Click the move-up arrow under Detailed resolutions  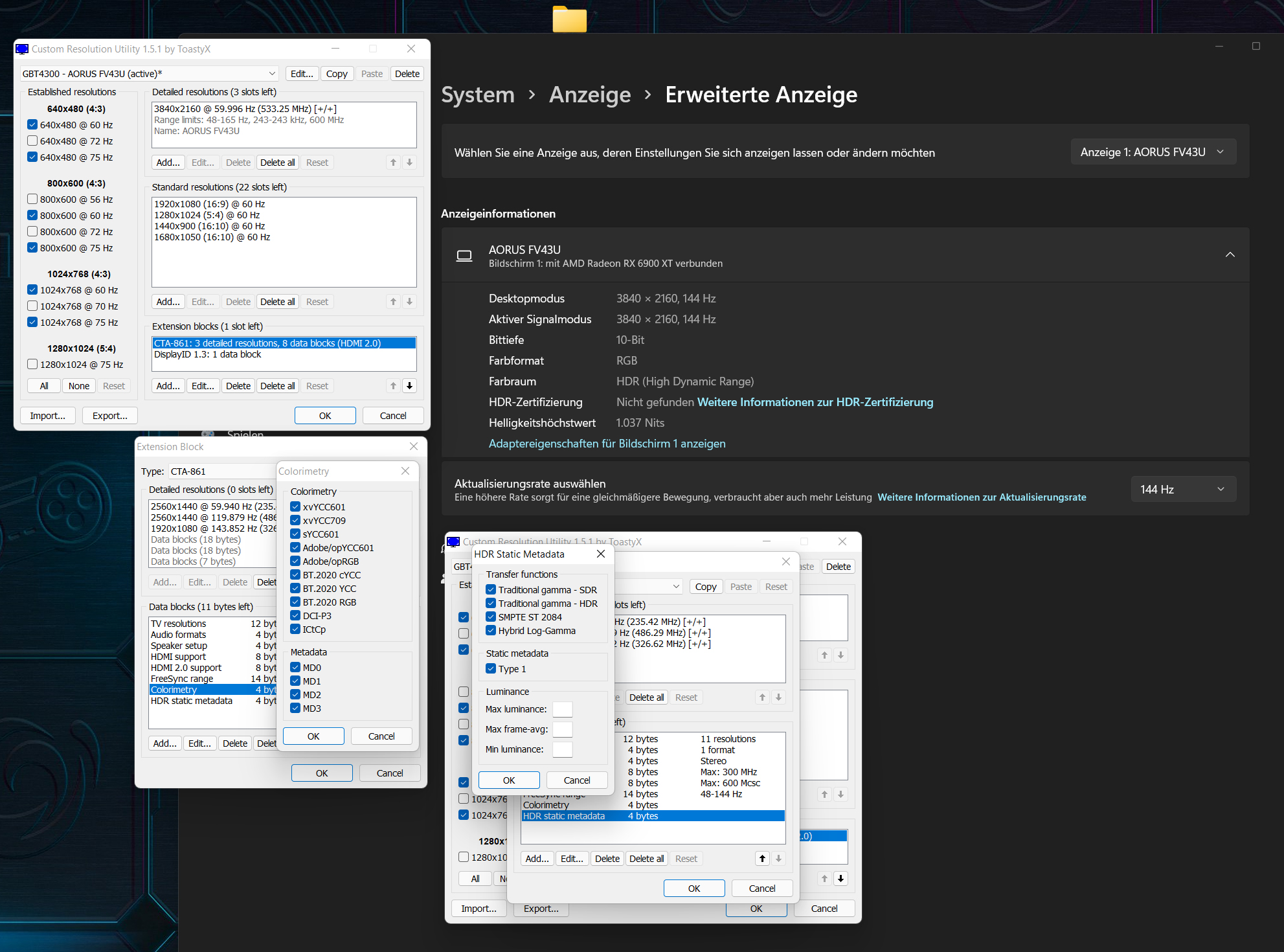click(393, 163)
